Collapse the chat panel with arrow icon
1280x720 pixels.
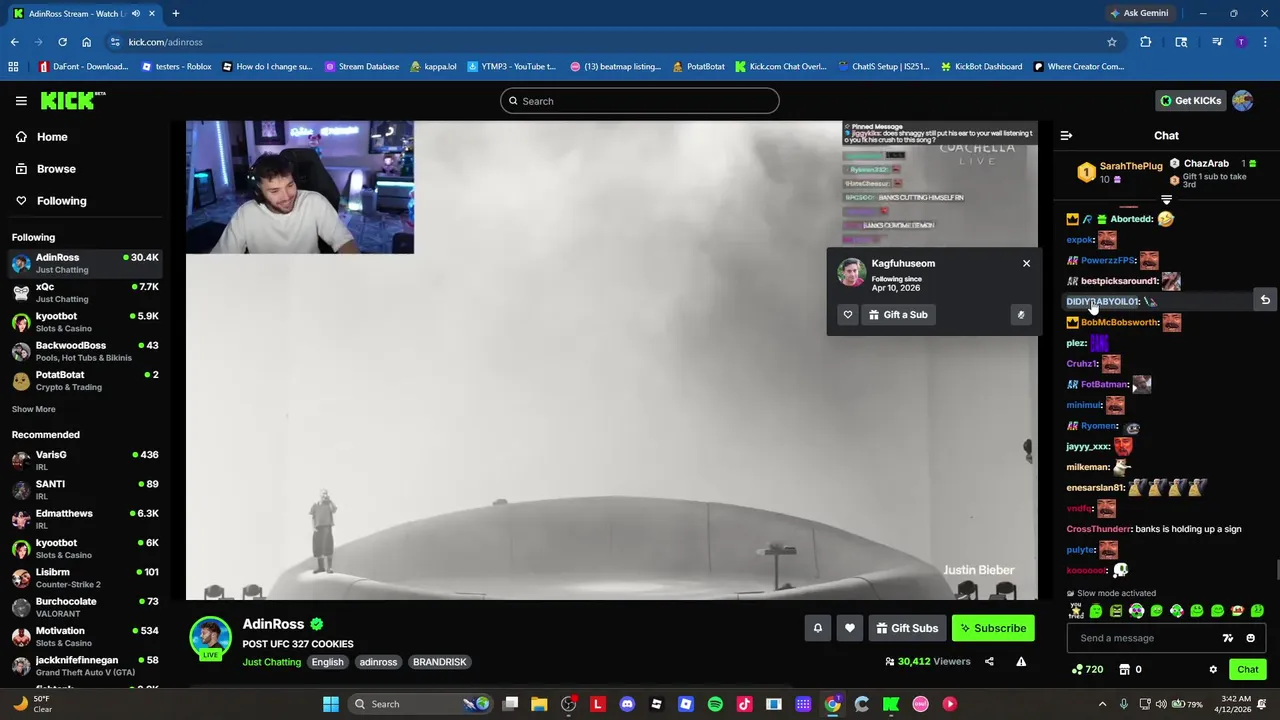tap(1066, 135)
